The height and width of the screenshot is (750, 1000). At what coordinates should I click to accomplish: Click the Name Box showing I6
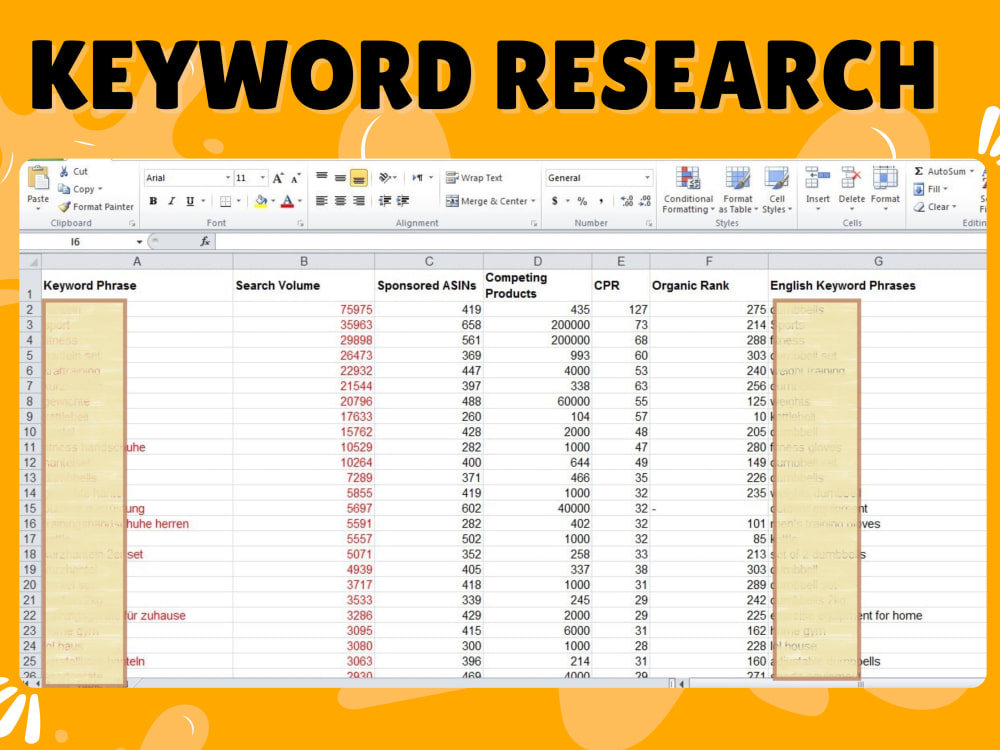point(75,242)
